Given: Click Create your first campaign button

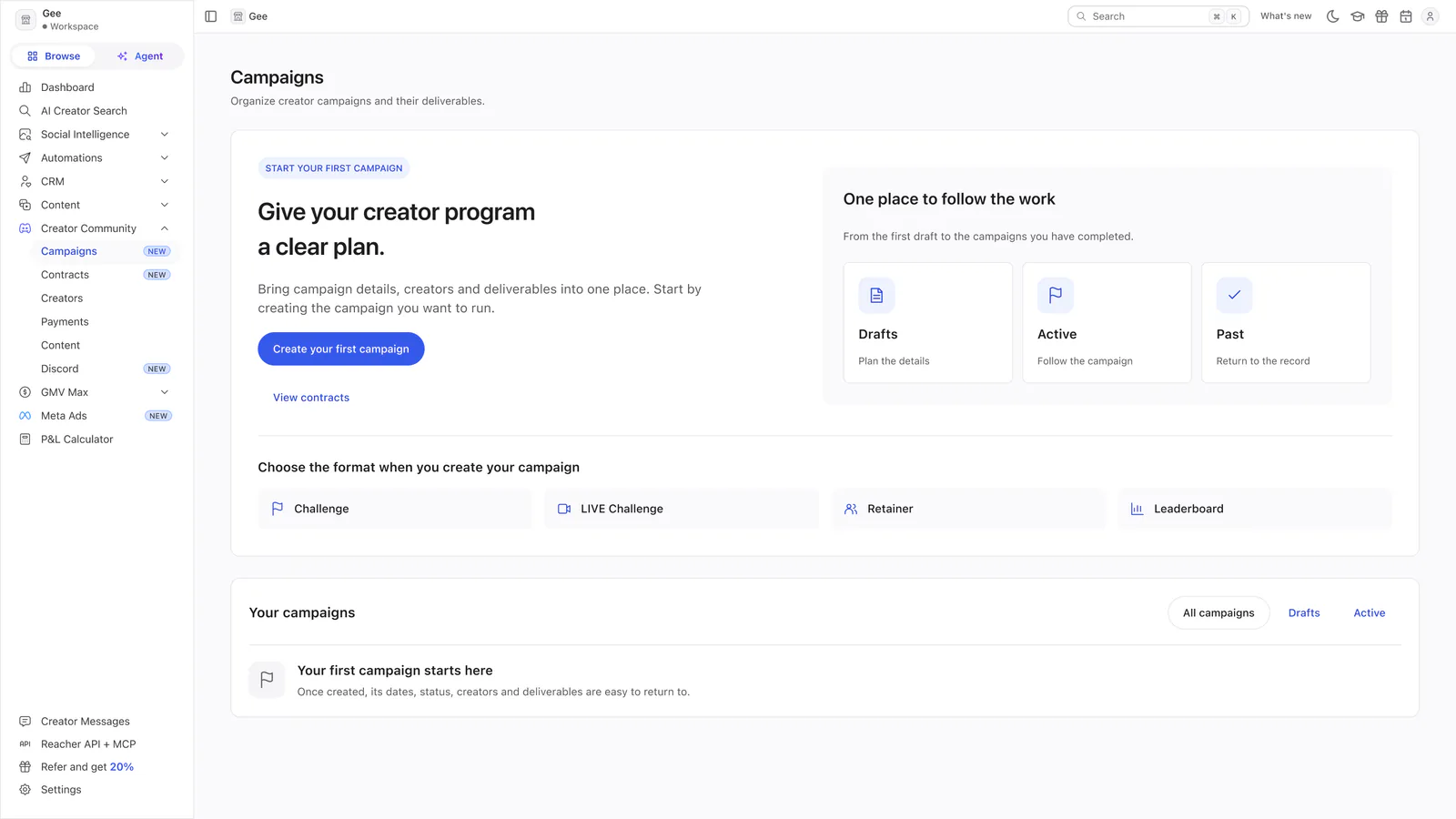Looking at the screenshot, I should click(341, 349).
